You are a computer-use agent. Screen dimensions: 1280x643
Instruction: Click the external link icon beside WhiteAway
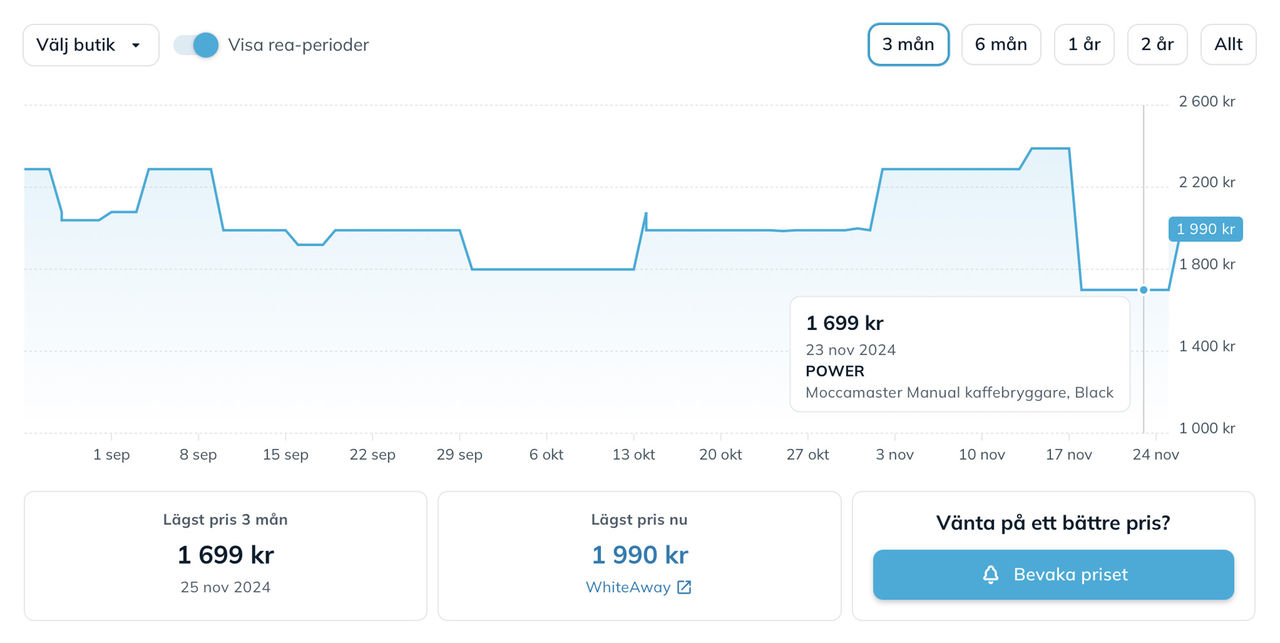point(684,587)
